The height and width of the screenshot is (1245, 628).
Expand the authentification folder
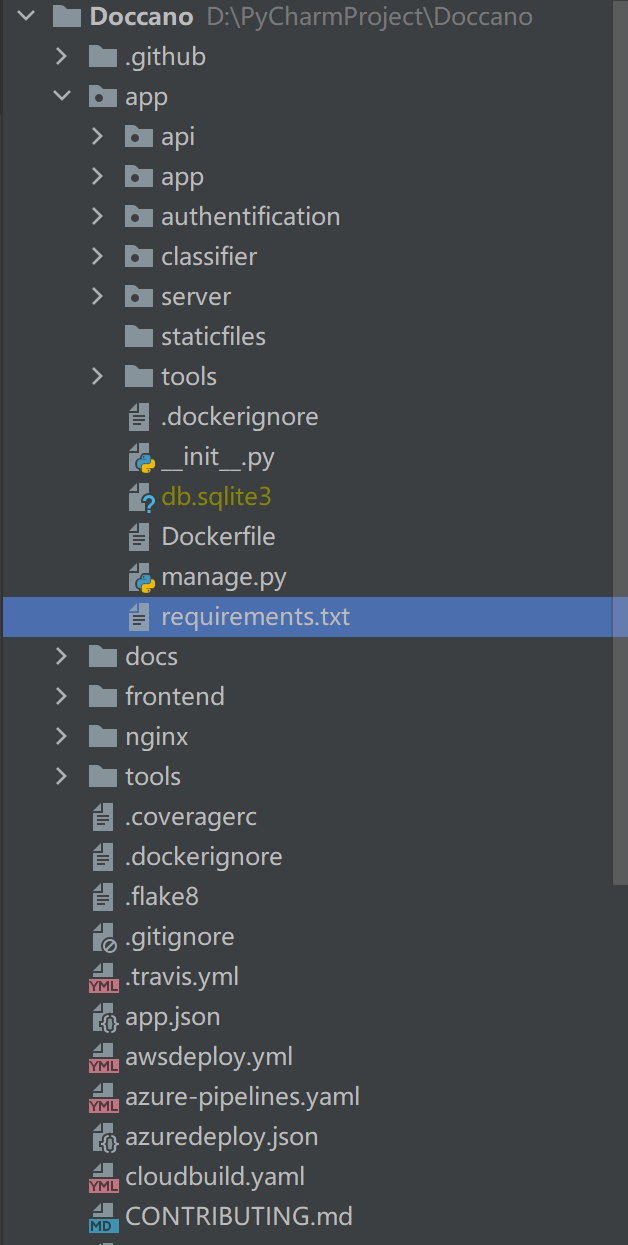pyautogui.click(x=97, y=217)
